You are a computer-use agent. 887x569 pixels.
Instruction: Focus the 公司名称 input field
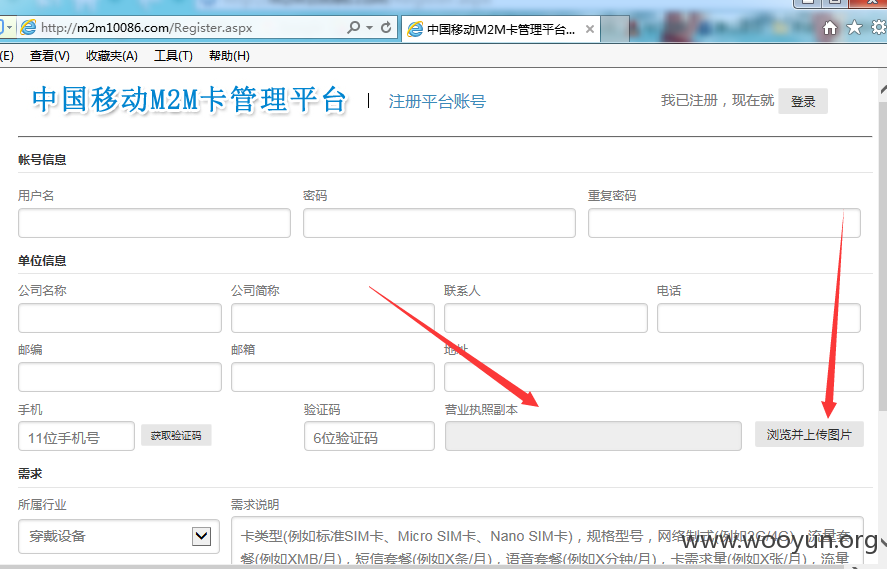120,318
